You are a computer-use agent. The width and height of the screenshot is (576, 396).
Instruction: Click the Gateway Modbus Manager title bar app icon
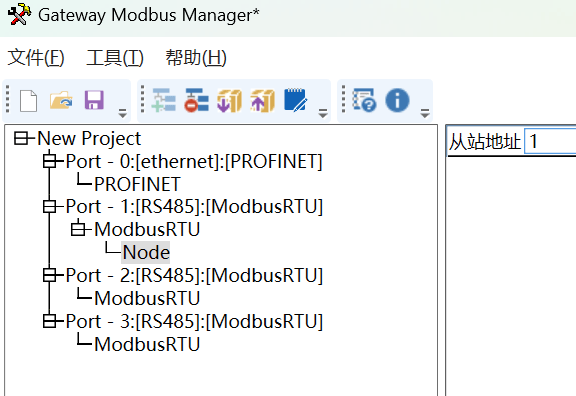point(19,15)
